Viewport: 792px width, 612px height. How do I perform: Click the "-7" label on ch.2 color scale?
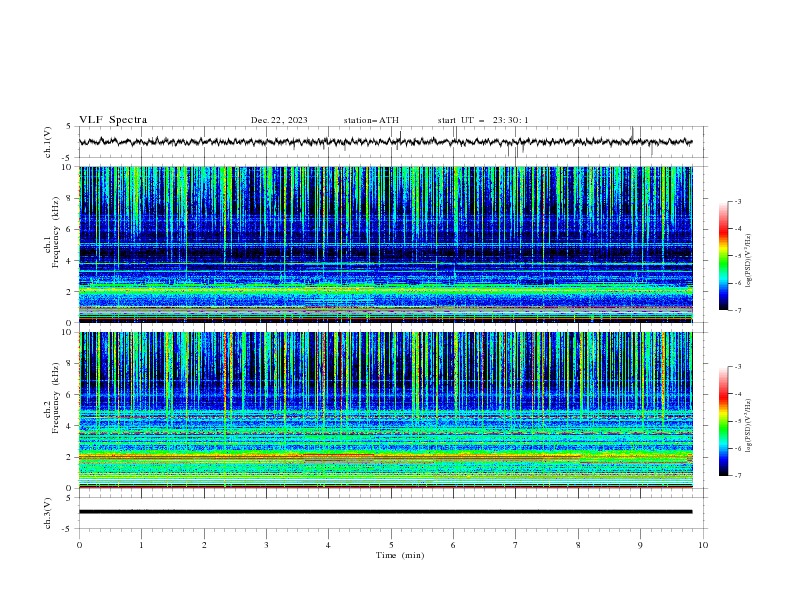click(737, 476)
